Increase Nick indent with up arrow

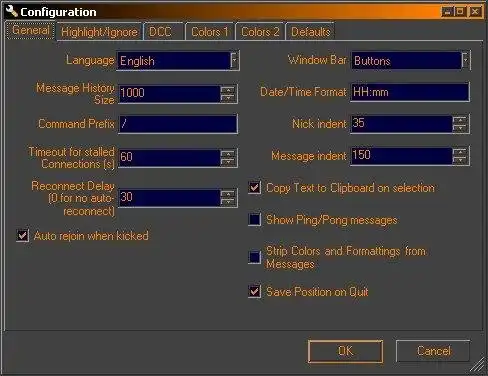(x=461, y=120)
